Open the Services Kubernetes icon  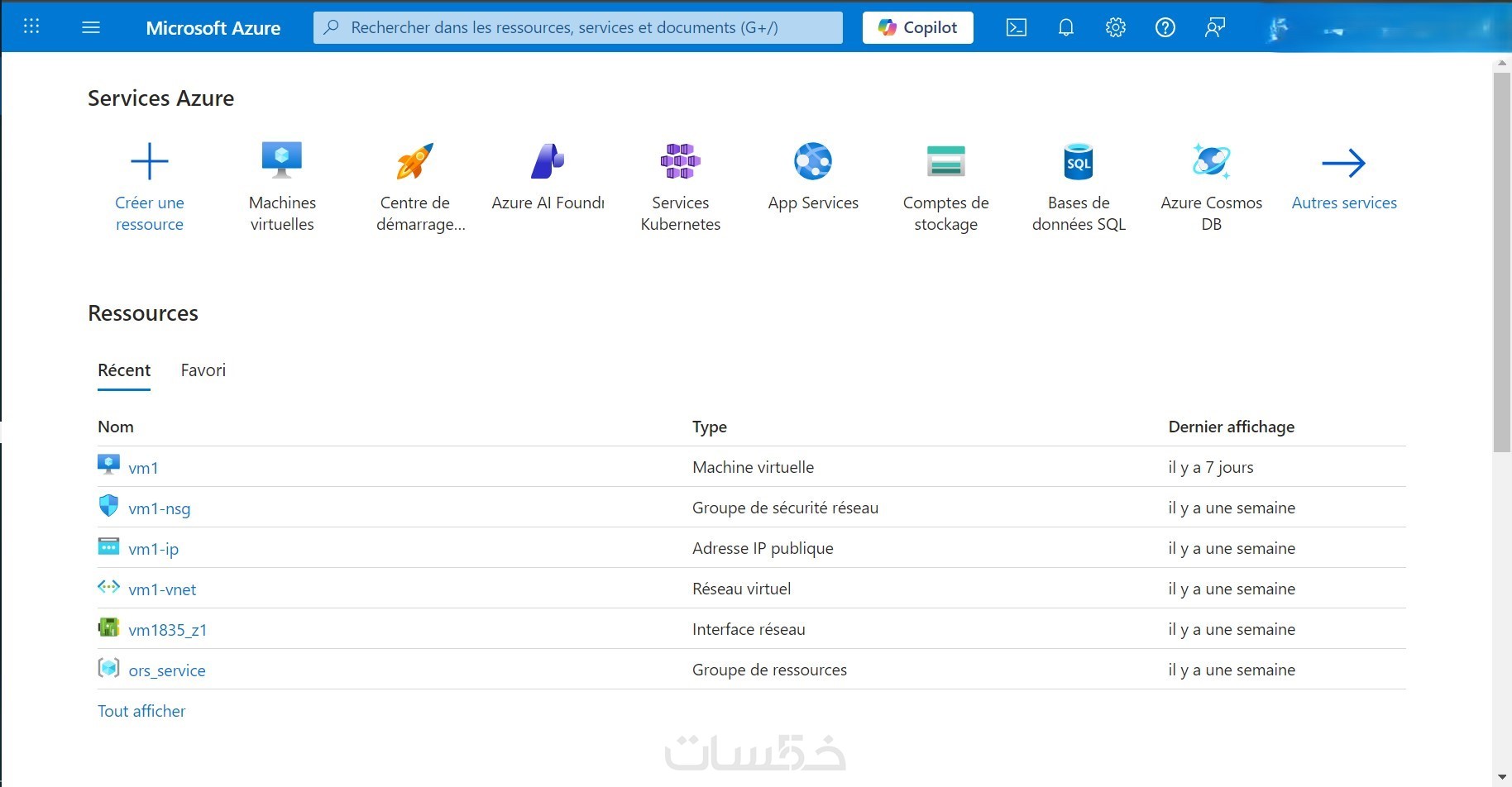point(681,161)
